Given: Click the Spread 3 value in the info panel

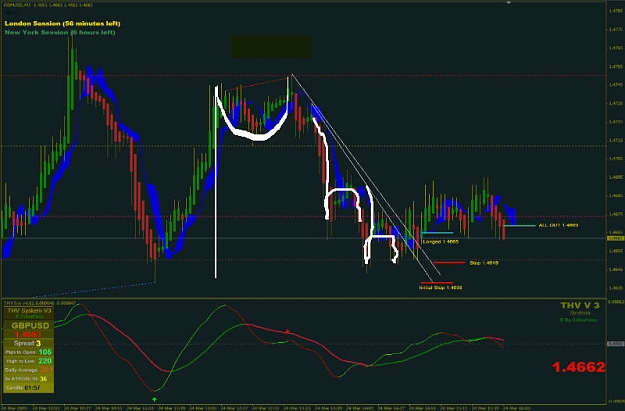Looking at the screenshot, I should pyautogui.click(x=28, y=343).
